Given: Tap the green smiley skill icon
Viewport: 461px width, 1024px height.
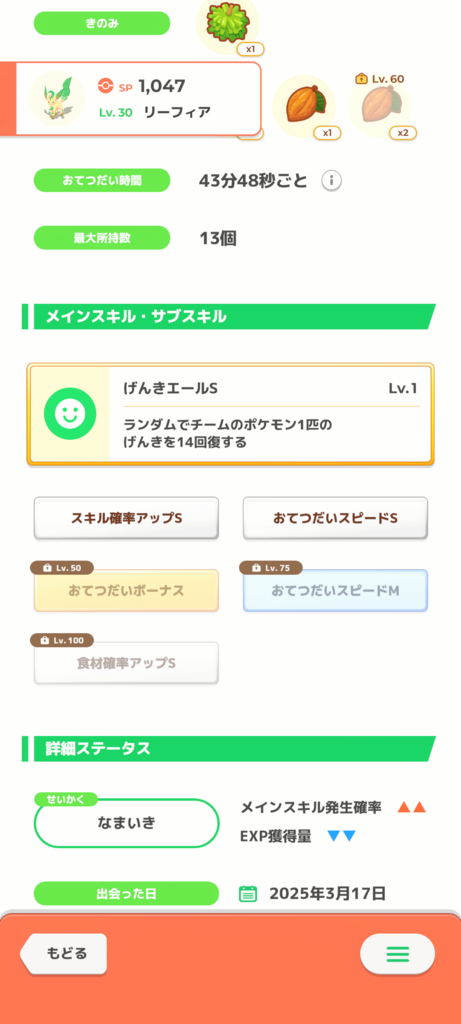Looking at the screenshot, I should coord(70,413).
